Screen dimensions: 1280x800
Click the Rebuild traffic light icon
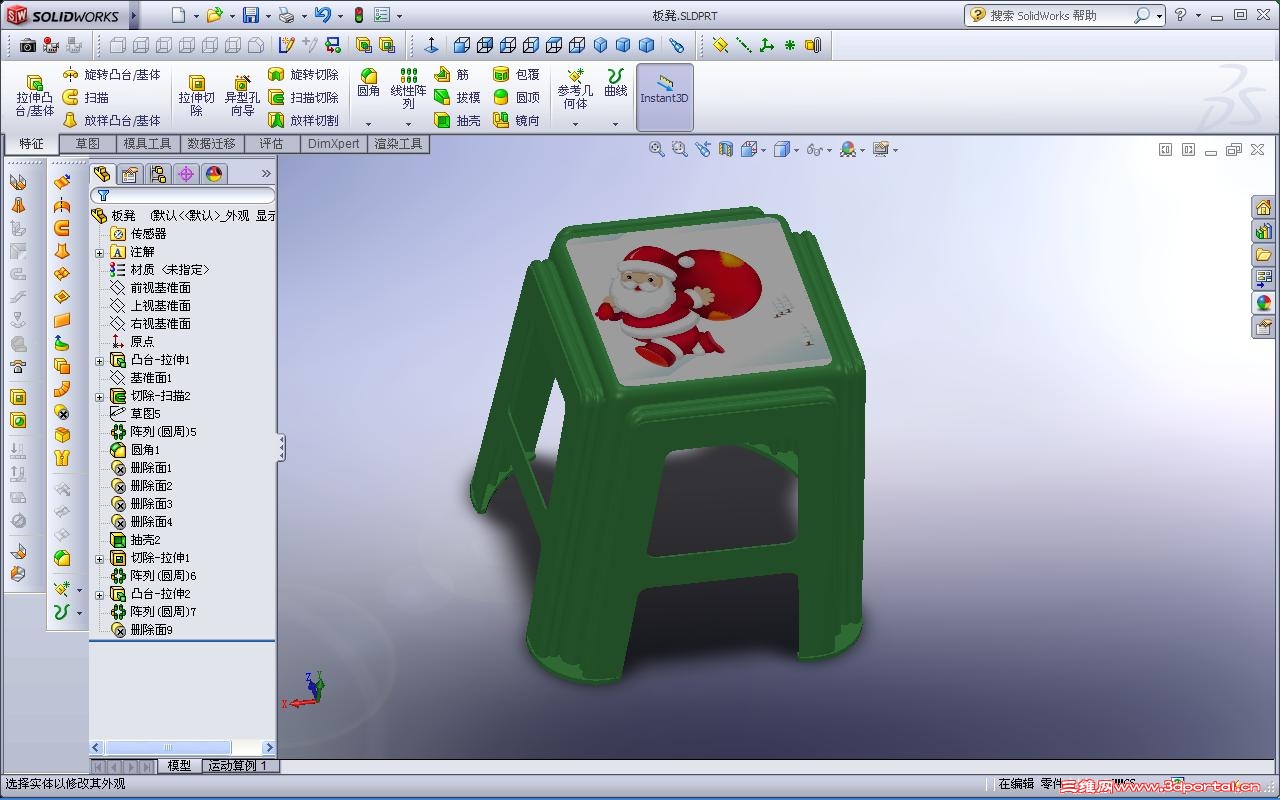pyautogui.click(x=358, y=16)
